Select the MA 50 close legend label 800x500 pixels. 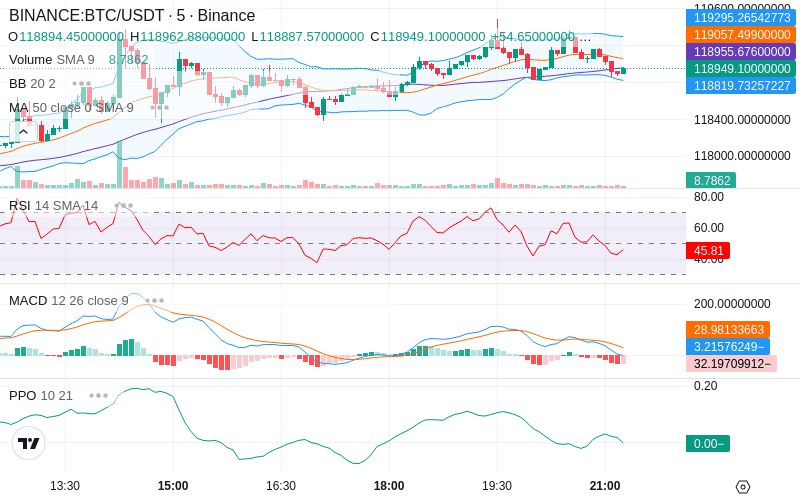[x=71, y=108]
